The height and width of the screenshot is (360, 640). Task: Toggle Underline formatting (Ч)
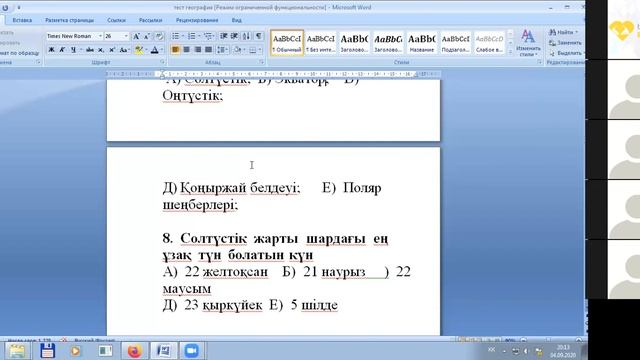(x=73, y=50)
